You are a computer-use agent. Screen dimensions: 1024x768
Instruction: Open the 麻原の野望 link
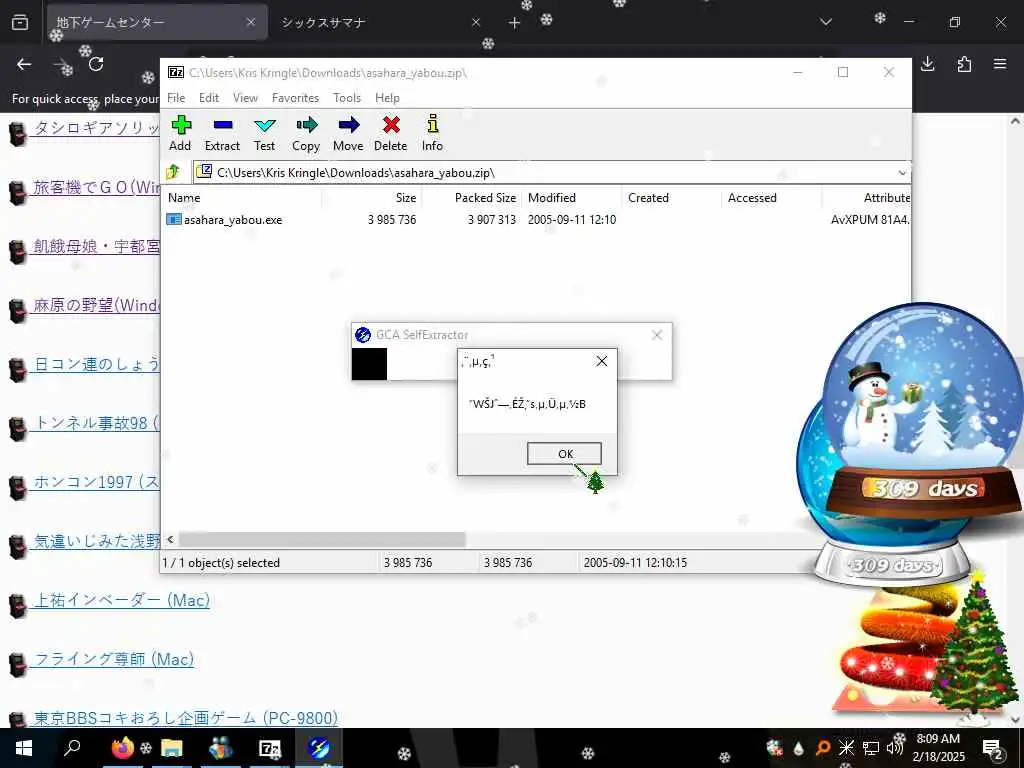[x=96, y=305]
